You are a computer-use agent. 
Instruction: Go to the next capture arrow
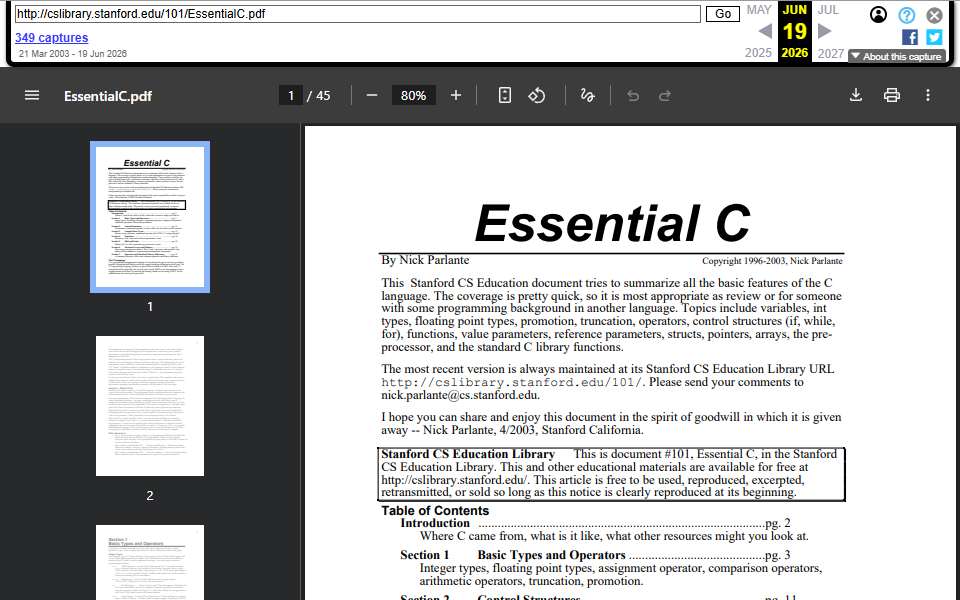tap(825, 31)
